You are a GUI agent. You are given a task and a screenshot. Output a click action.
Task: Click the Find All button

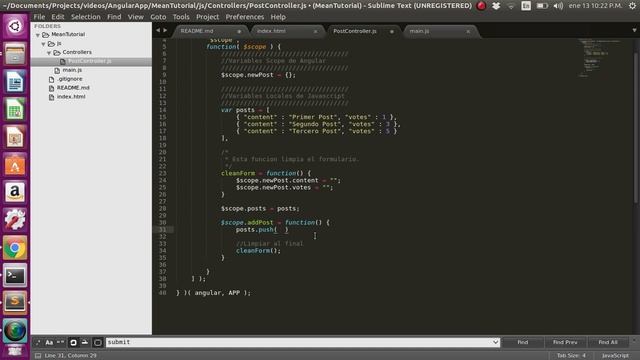pos(608,342)
